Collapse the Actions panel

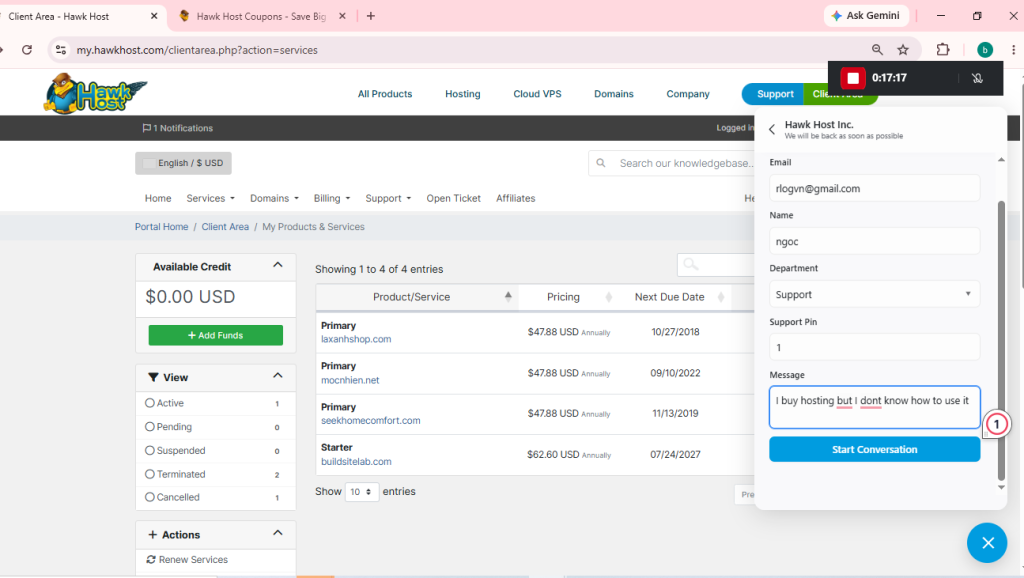tap(278, 533)
